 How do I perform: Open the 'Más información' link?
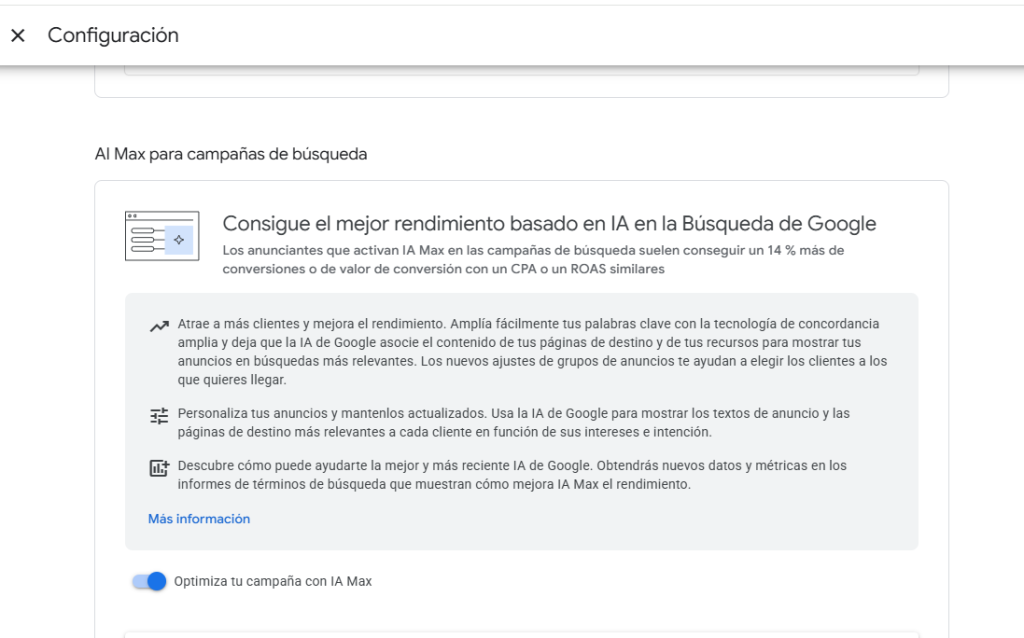[x=199, y=518]
